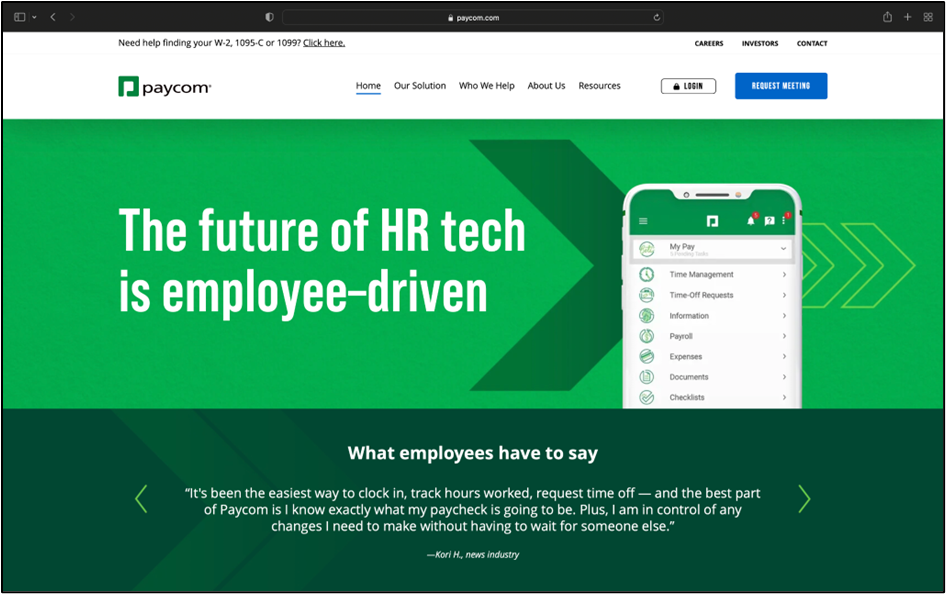This screenshot has height=594, width=946.
Task: Click 'What employees have to say' heading
Action: click(x=473, y=453)
